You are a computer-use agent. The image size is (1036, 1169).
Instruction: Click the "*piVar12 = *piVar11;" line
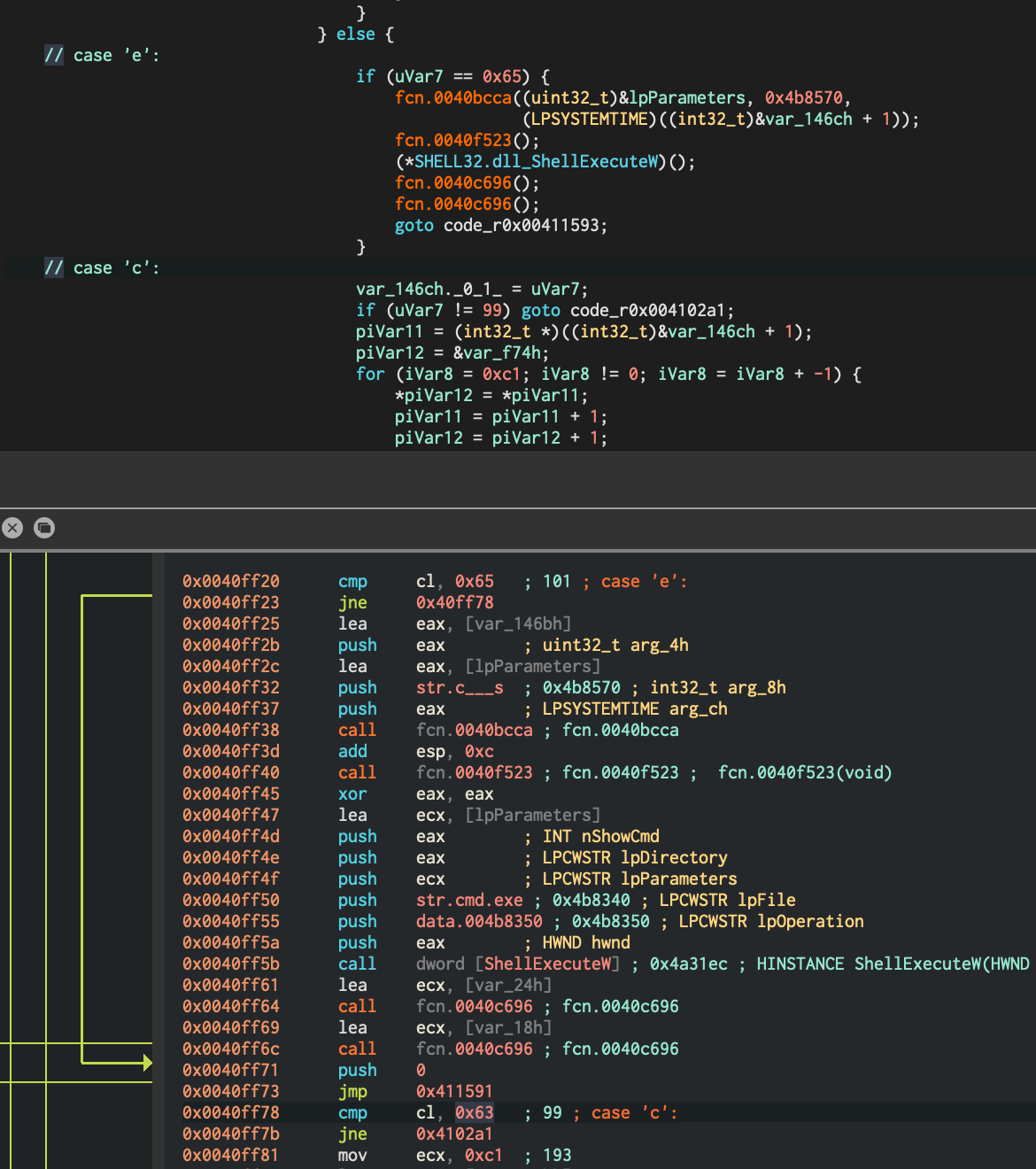click(491, 395)
